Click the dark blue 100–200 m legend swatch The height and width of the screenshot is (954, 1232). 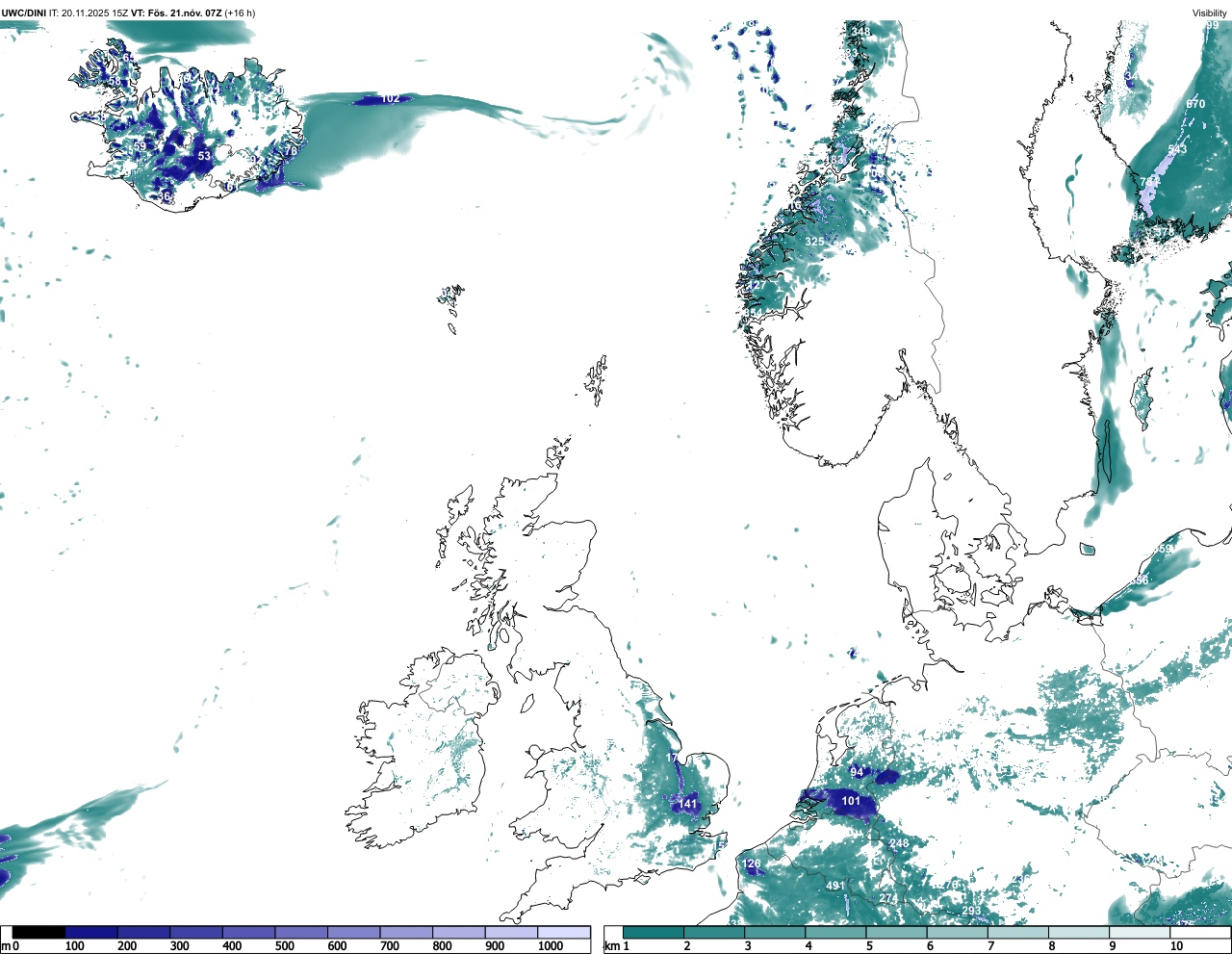pyautogui.click(x=91, y=932)
